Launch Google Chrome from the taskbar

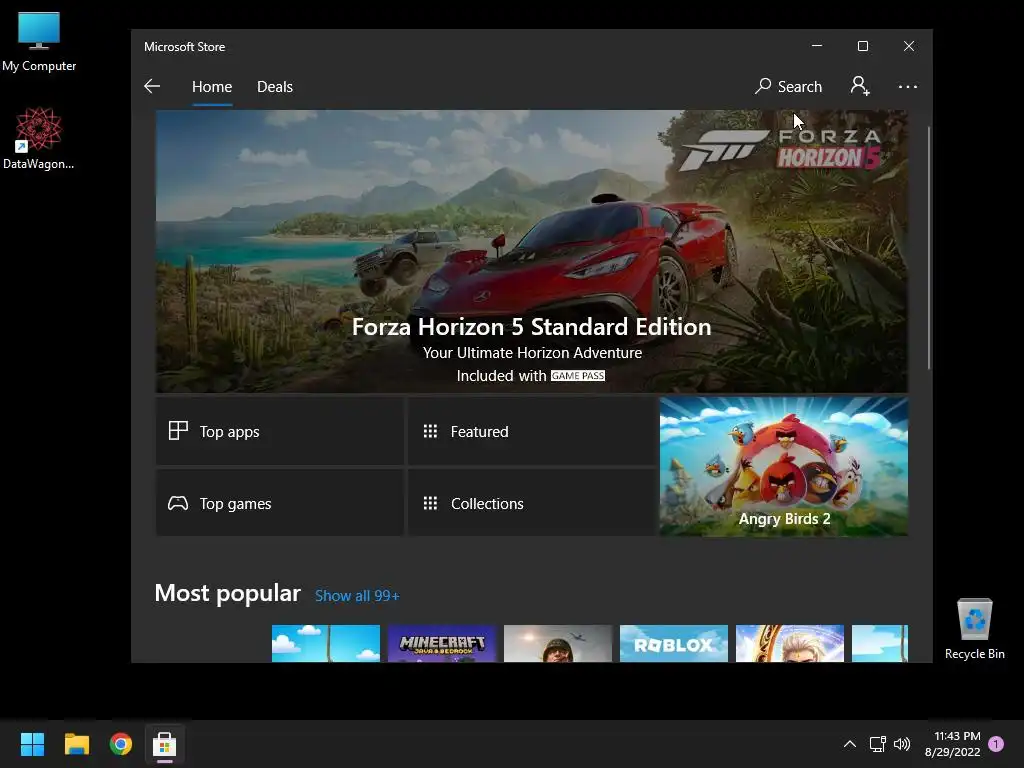(121, 744)
